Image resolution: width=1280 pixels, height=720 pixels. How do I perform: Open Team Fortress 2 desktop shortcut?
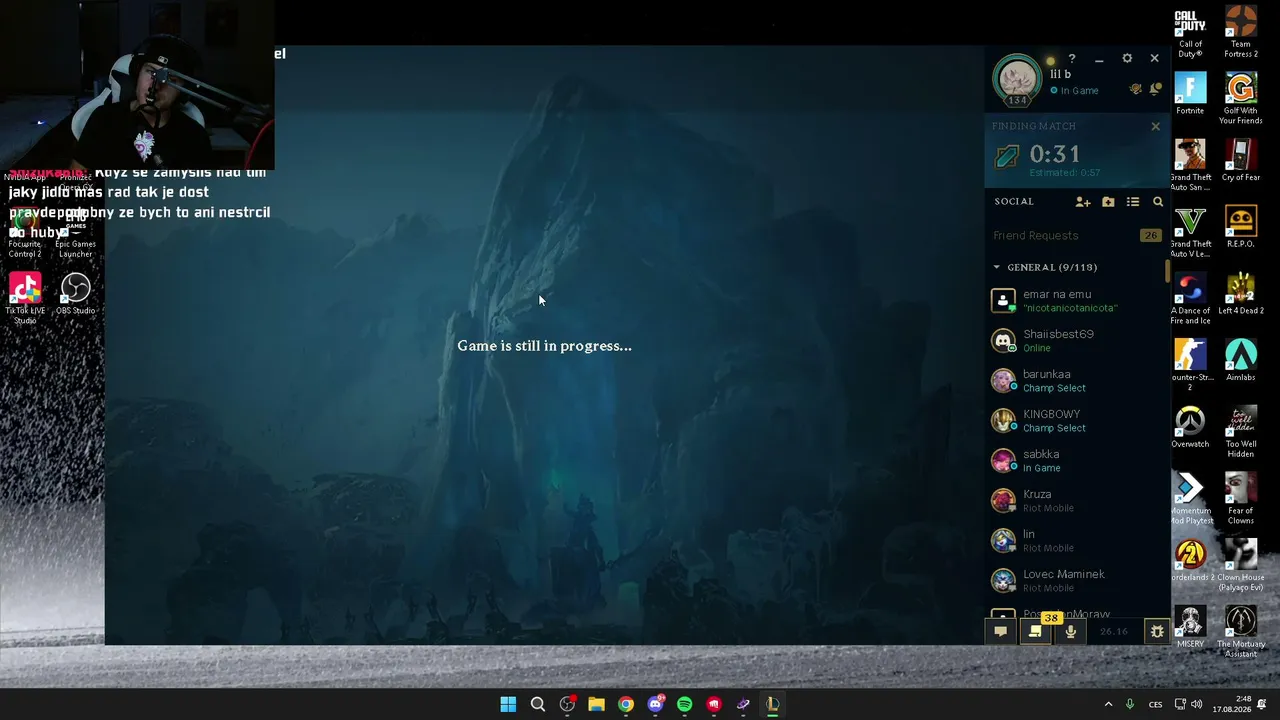click(1240, 33)
